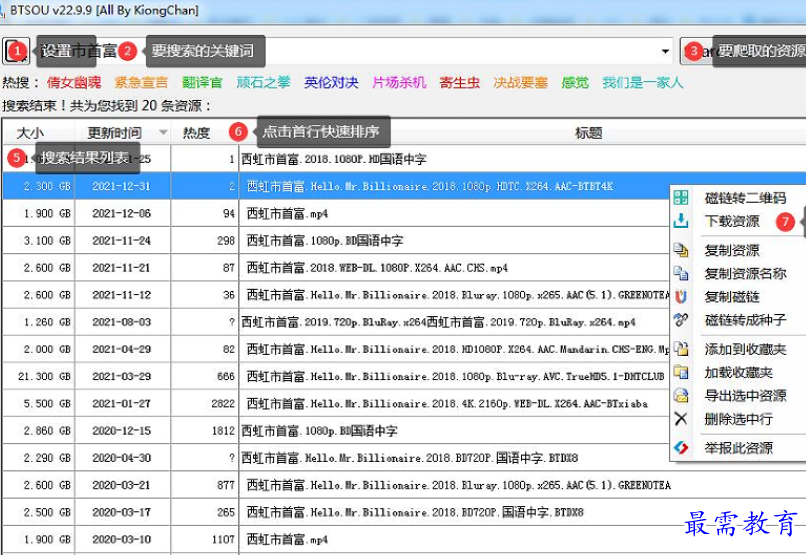This screenshot has width=806, height=555.
Task: Select the row dated 2020-03-21
Action: [x=404, y=485]
